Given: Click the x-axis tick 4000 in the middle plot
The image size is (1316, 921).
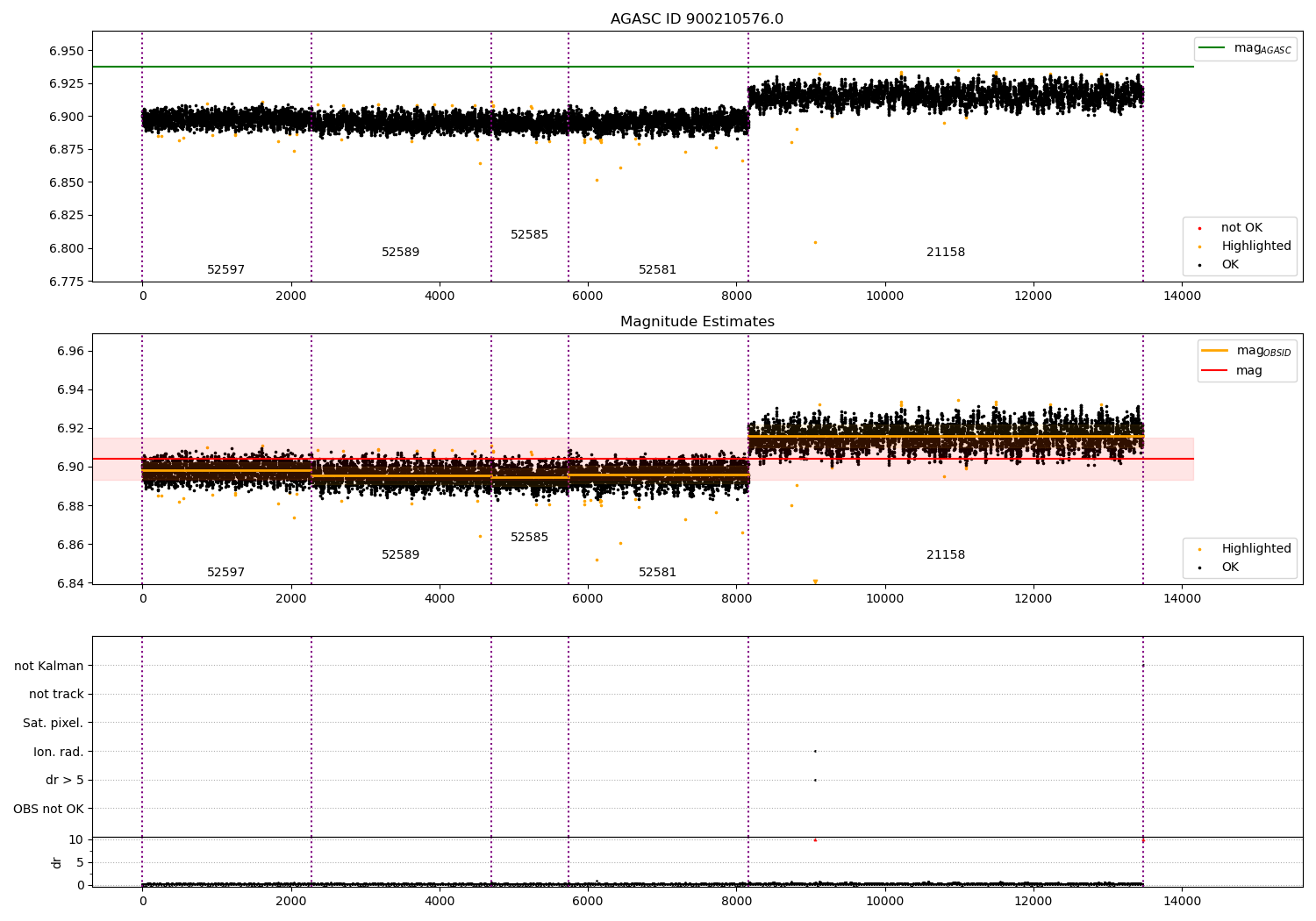Looking at the screenshot, I should tap(440, 598).
